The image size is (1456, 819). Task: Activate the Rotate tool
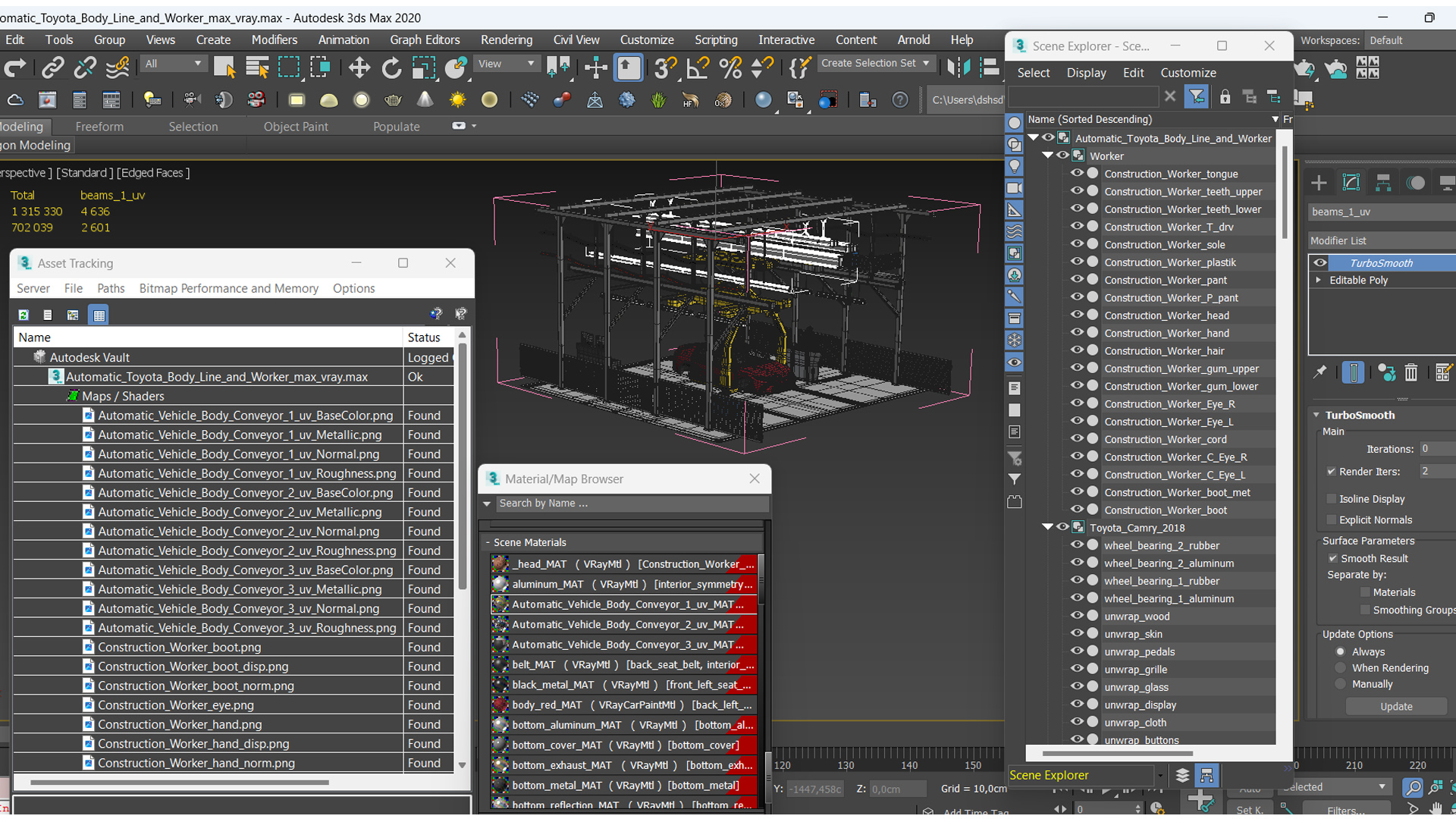[391, 68]
